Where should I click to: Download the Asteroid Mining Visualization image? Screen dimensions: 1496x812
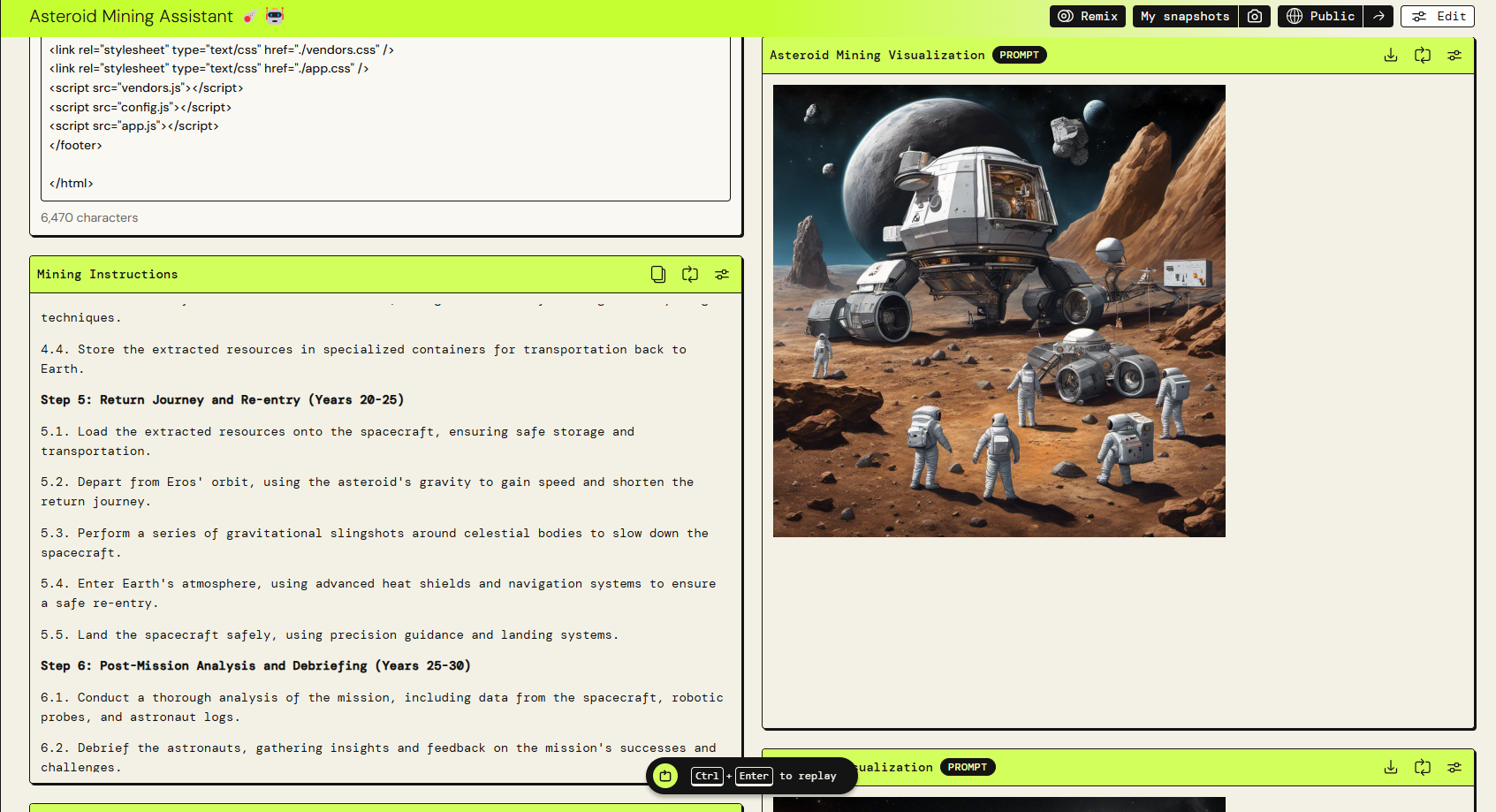pyautogui.click(x=1391, y=55)
